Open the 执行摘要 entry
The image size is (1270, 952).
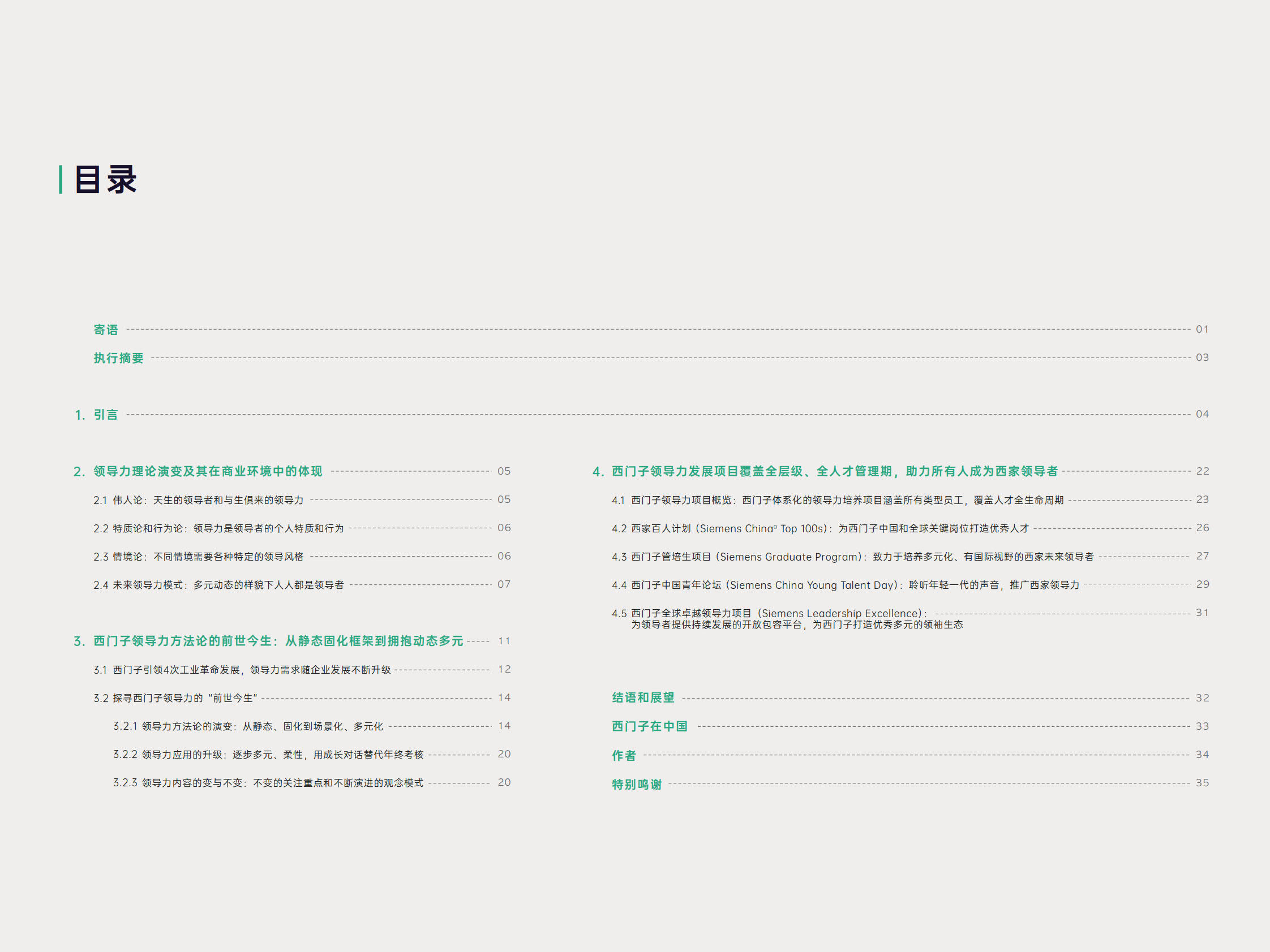tap(118, 358)
